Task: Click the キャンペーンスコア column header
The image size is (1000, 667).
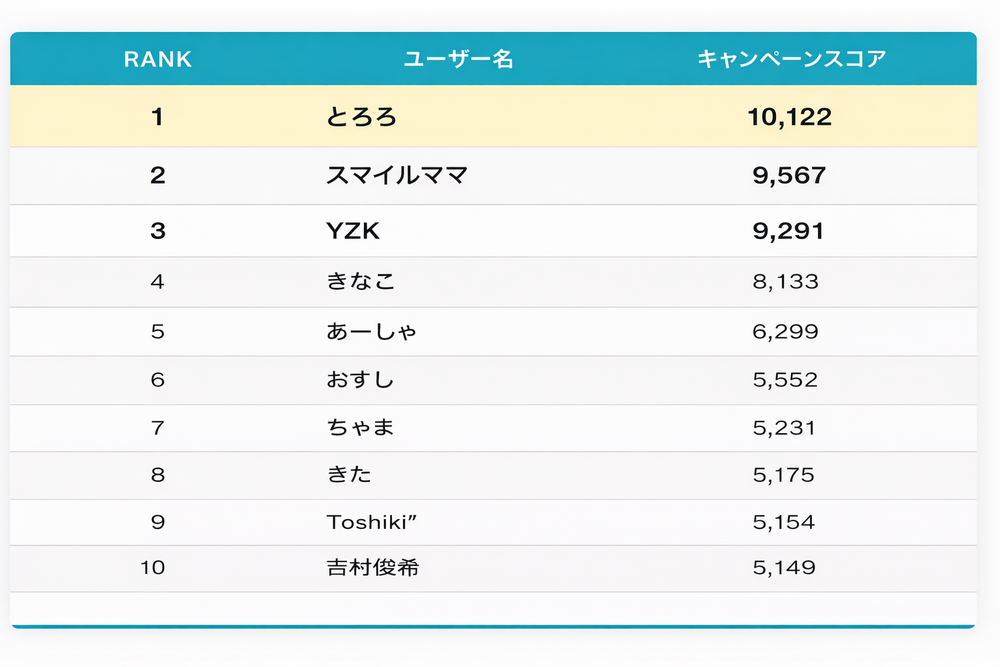Action: 791,59
